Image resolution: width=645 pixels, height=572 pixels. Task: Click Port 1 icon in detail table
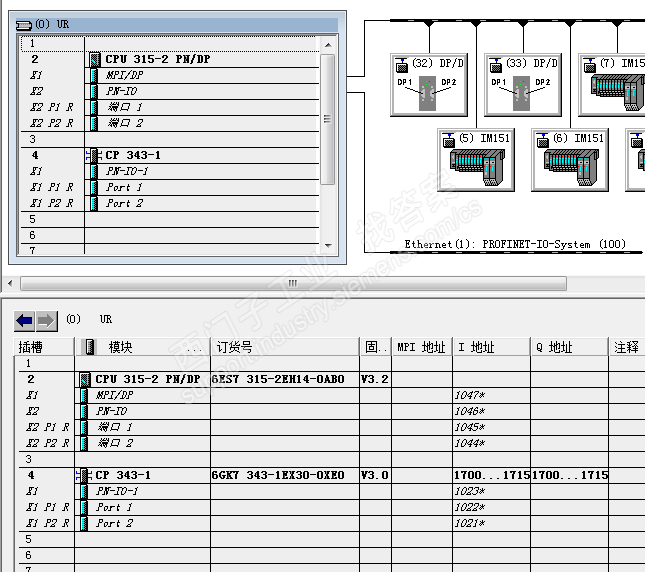[84, 507]
